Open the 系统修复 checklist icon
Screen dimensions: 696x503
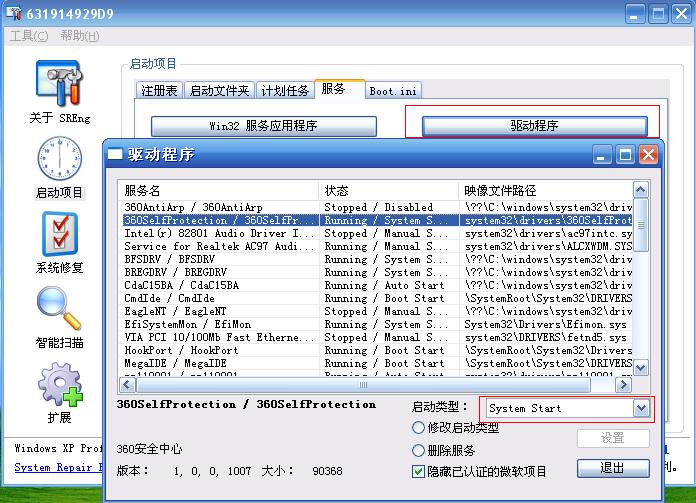[x=60, y=234]
